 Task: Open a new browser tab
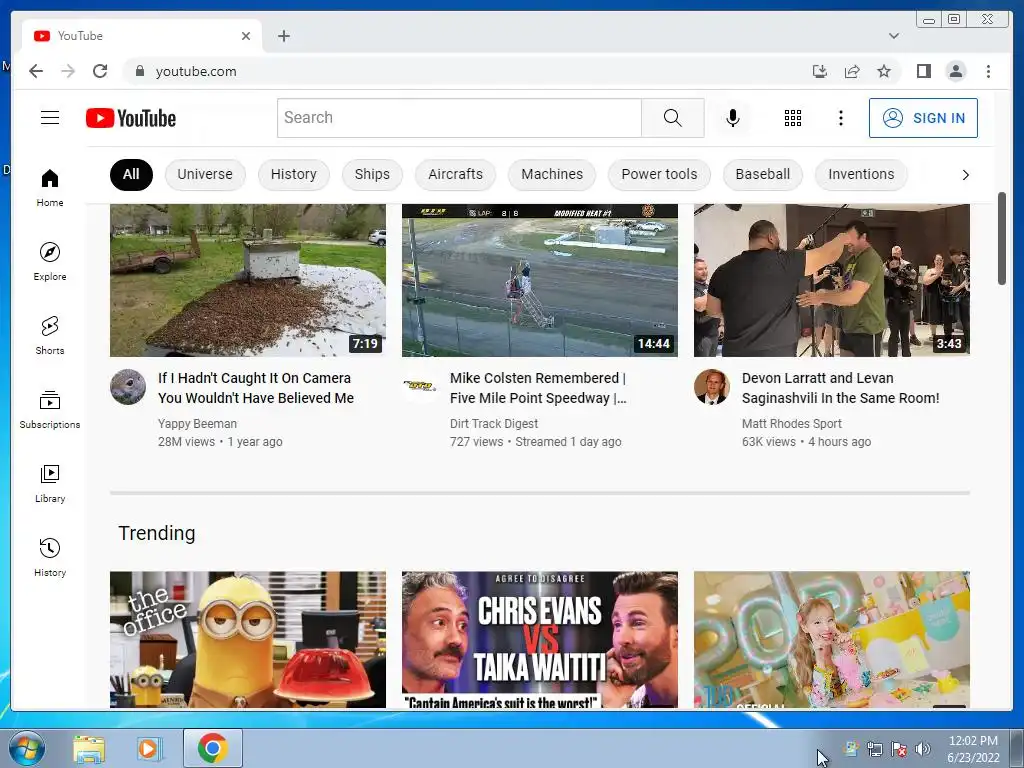283,36
